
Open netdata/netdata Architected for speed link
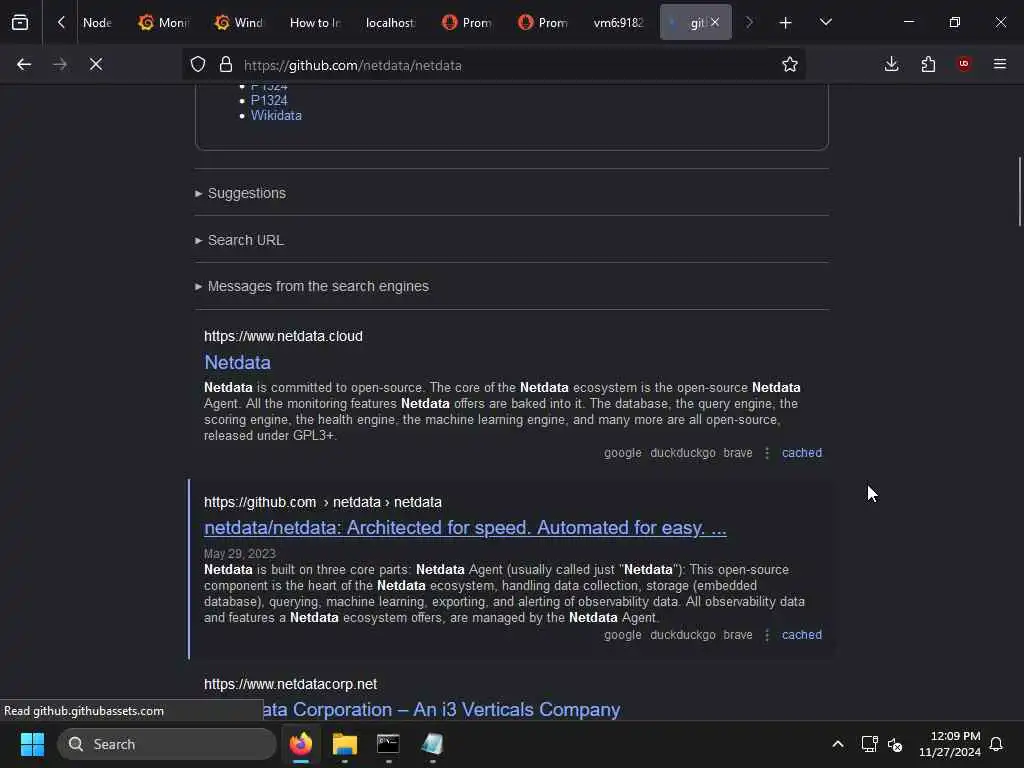pos(465,528)
